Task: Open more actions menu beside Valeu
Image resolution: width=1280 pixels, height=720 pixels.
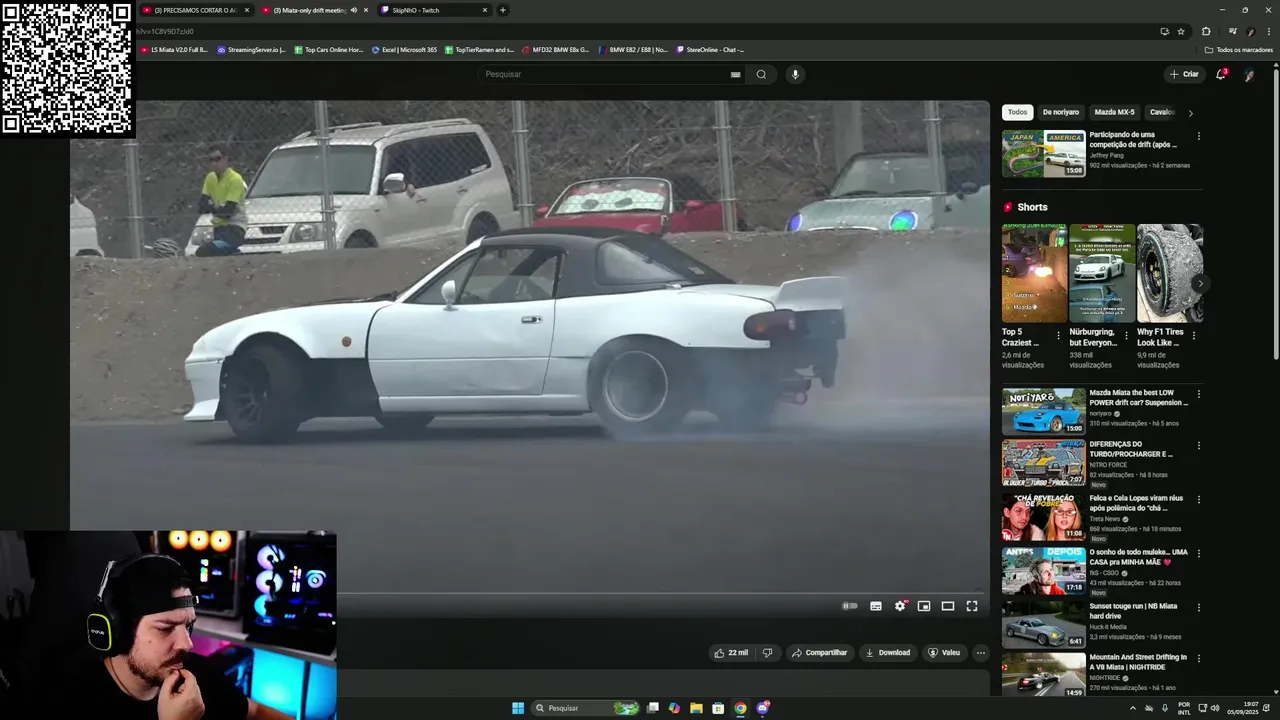Action: [x=981, y=653]
